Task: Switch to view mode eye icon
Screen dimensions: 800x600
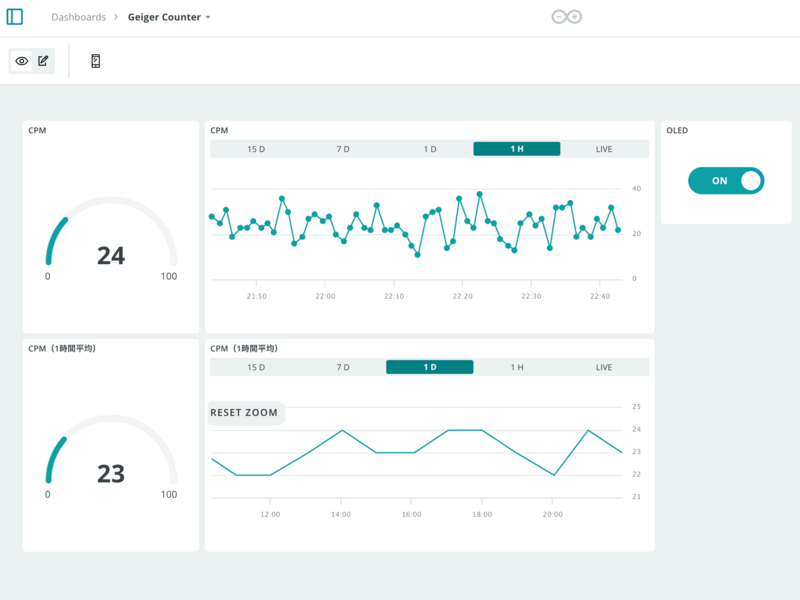Action: coord(22,61)
